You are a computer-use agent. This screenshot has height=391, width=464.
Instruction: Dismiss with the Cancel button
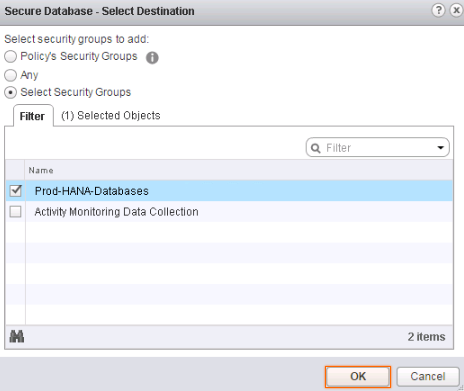(428, 376)
